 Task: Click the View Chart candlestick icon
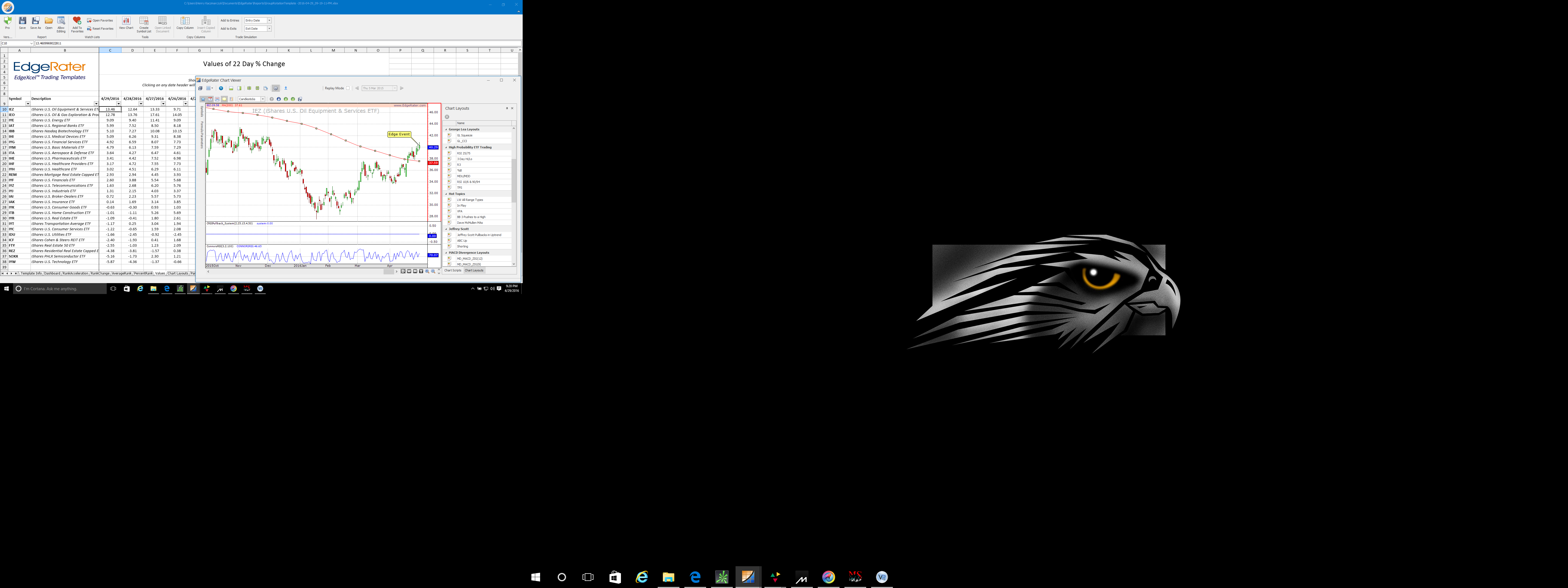coord(126,21)
